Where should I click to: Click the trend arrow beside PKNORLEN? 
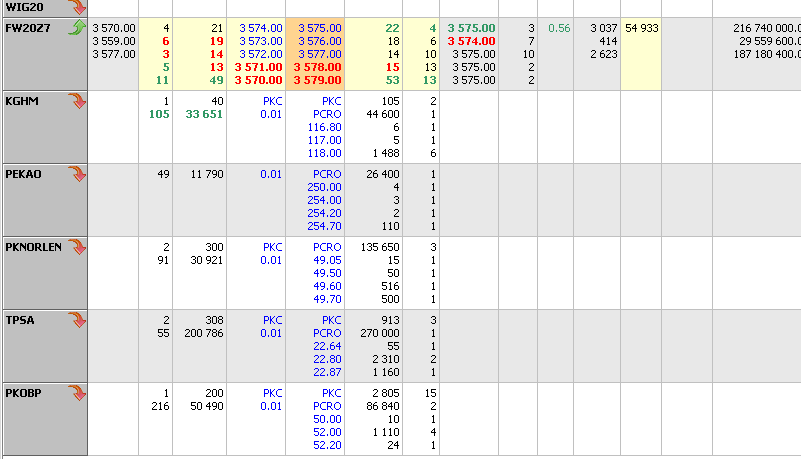click(x=76, y=246)
